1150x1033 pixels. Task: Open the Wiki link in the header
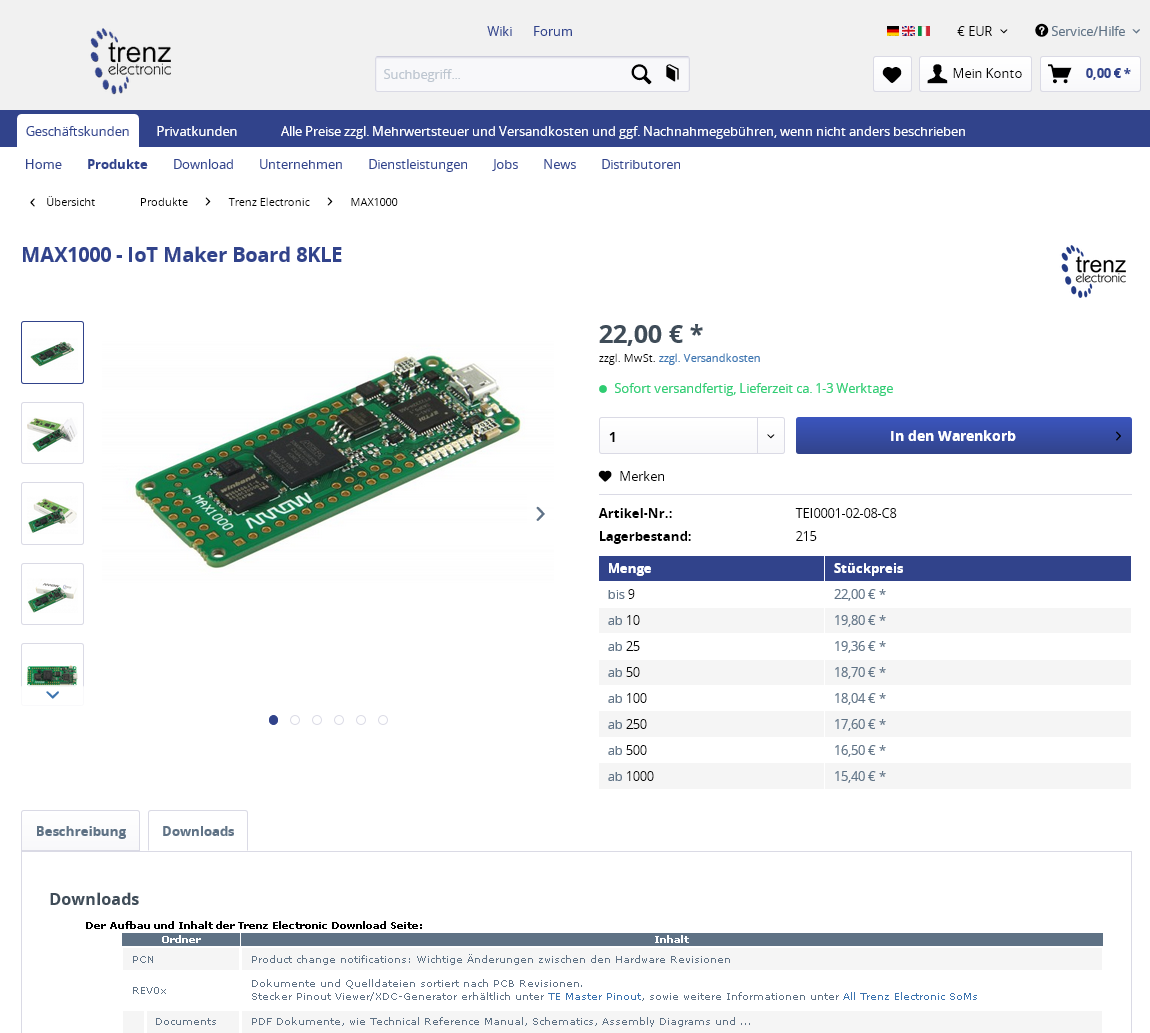coord(499,32)
